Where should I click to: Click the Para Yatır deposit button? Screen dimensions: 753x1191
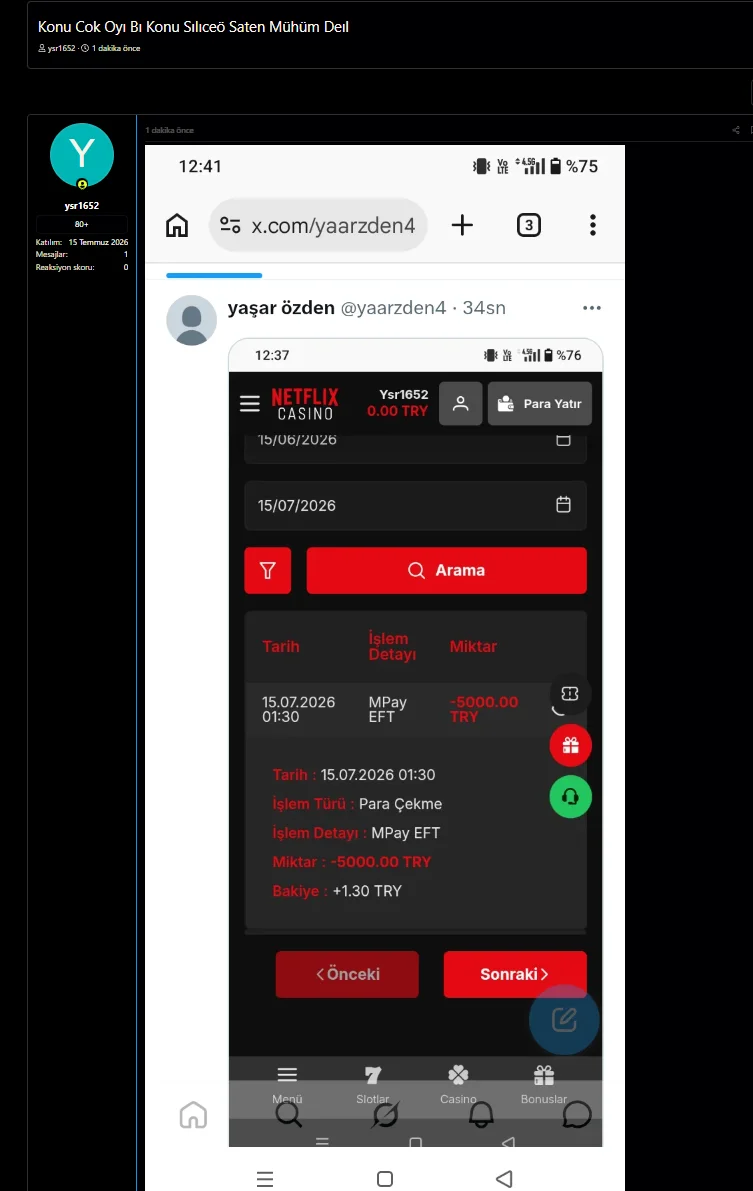tap(539, 403)
